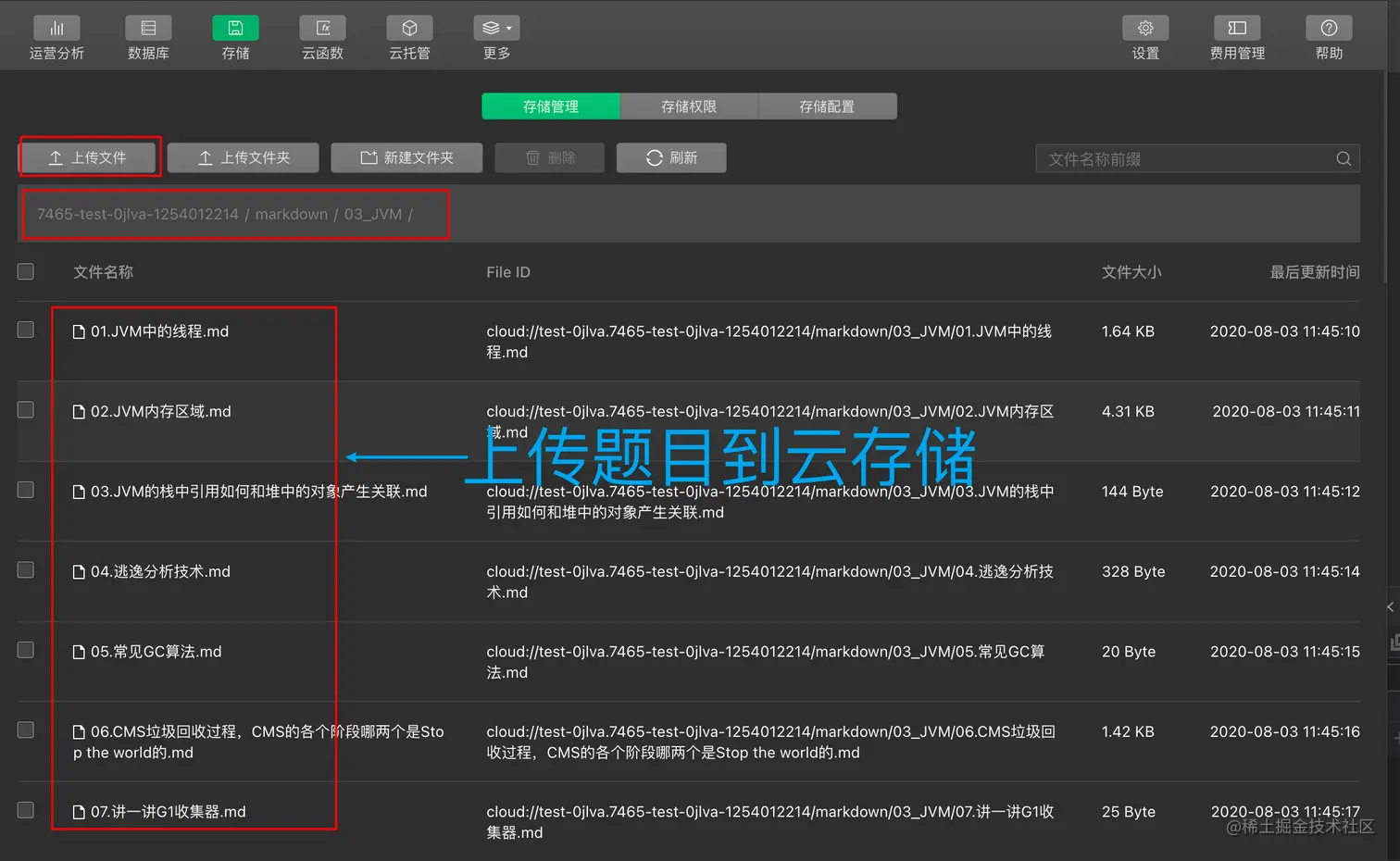Image resolution: width=1400 pixels, height=861 pixels.
Task: Click file icon of 04.逃逸分析技术.md
Action: [x=80, y=572]
